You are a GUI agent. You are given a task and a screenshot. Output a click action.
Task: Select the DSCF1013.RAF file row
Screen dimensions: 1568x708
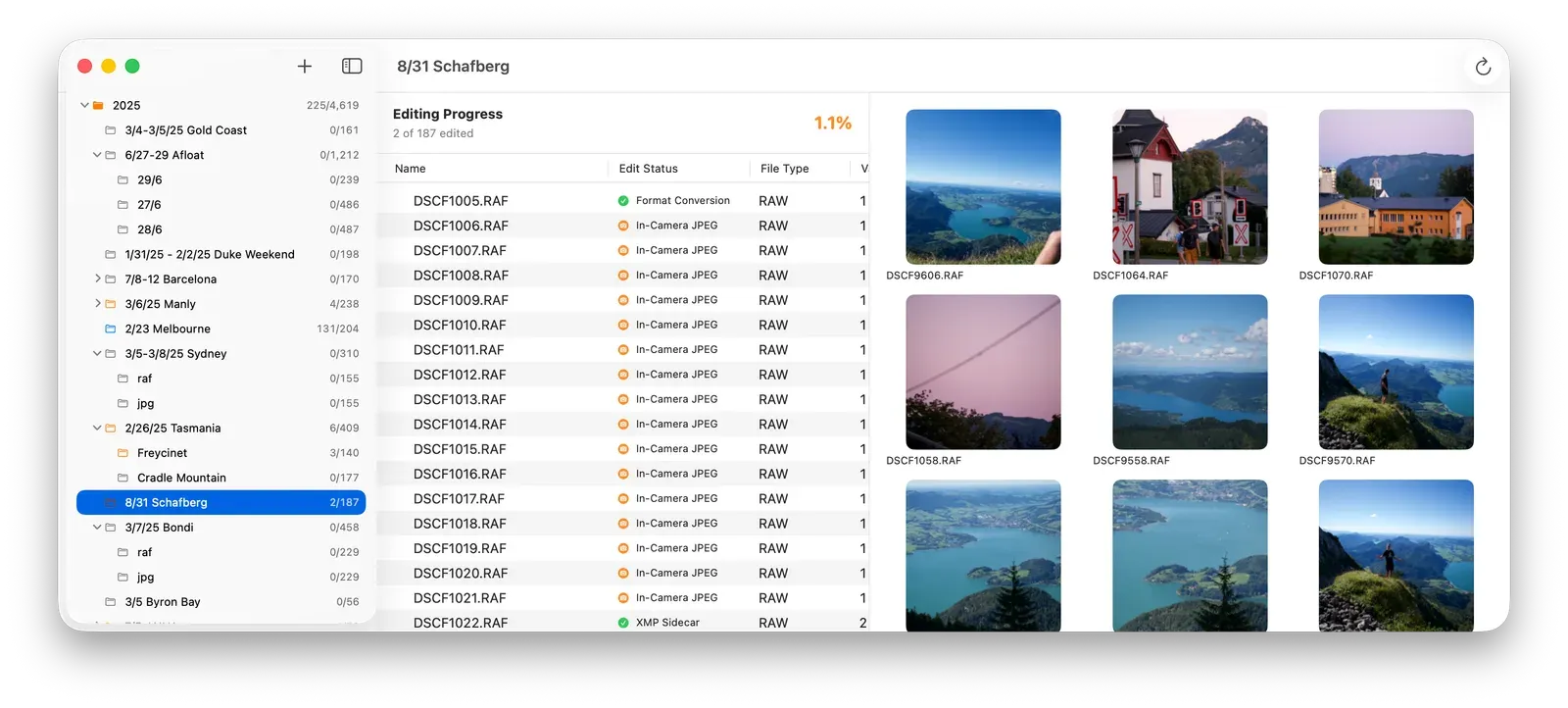click(x=623, y=400)
